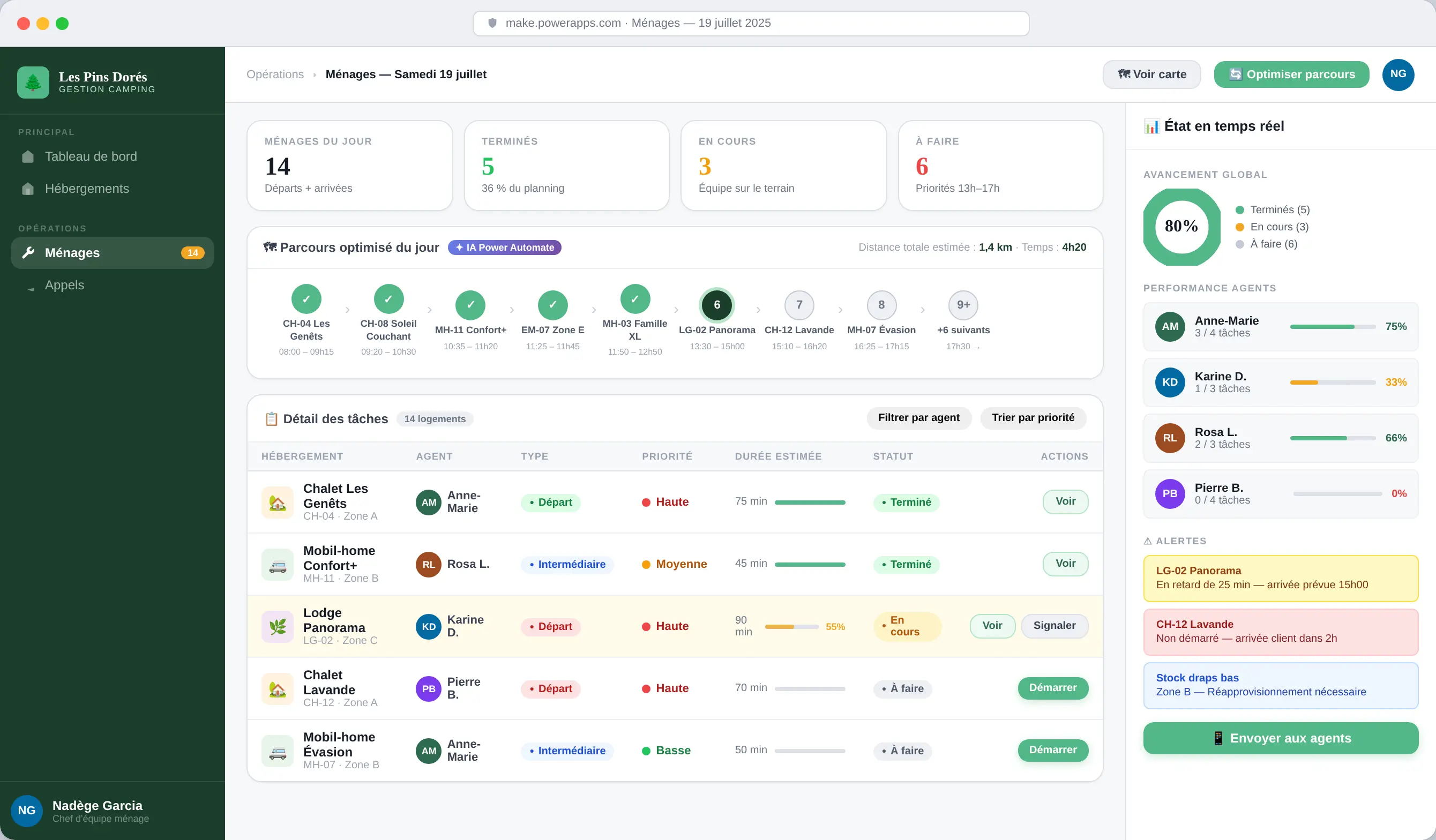
Task: Open Nadège Garcia profile in sidebar footer
Action: click(x=113, y=811)
